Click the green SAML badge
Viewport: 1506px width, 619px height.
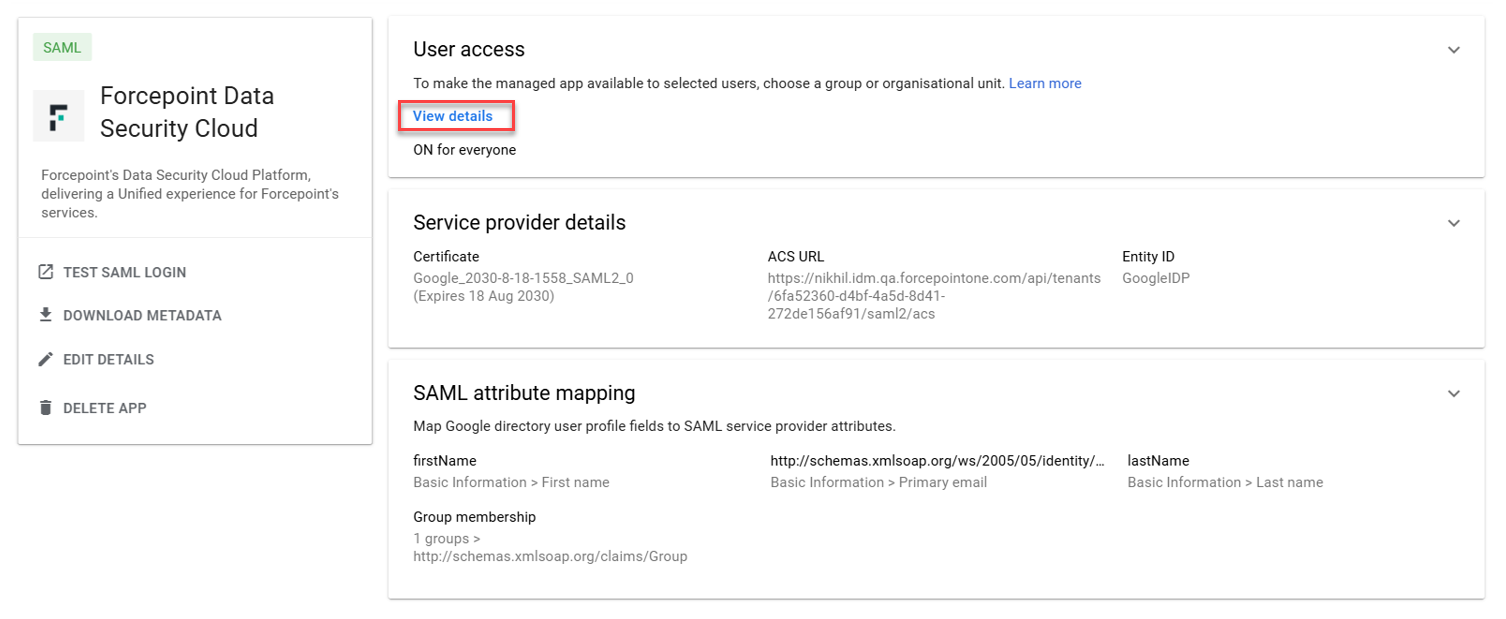pos(62,48)
